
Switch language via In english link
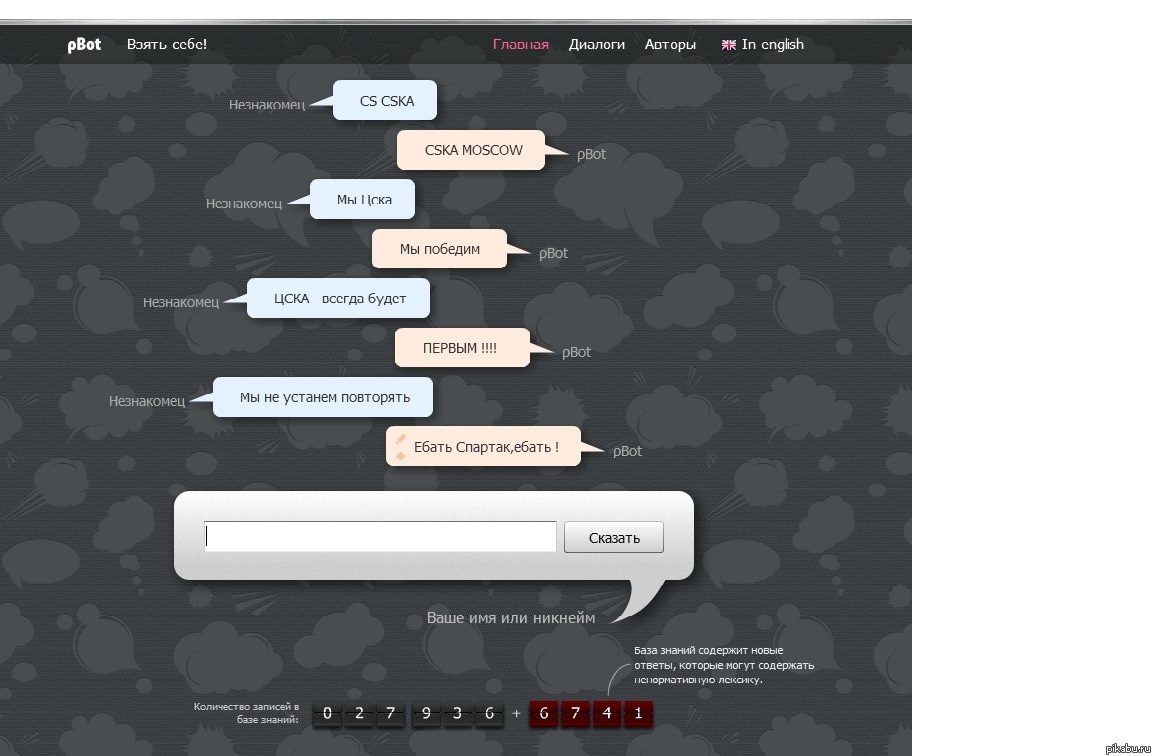[x=773, y=44]
